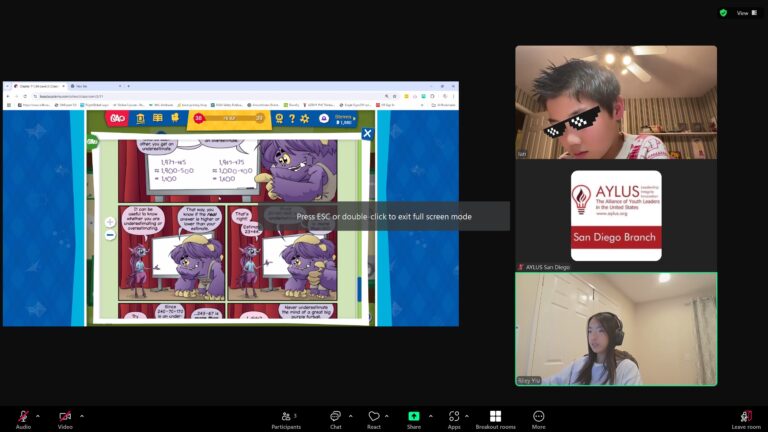The height and width of the screenshot is (432, 768).
Task: Open the Participants panel
Action: [287, 419]
